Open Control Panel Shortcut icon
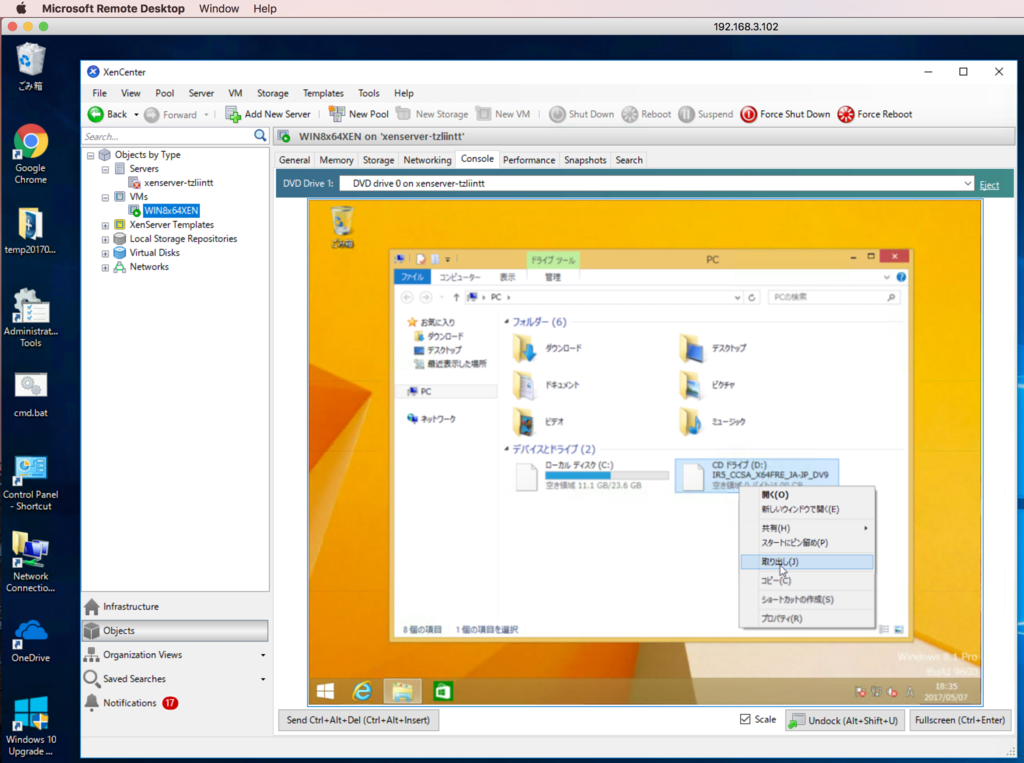Viewport: 1024px width, 763px height. pyautogui.click(x=30, y=483)
